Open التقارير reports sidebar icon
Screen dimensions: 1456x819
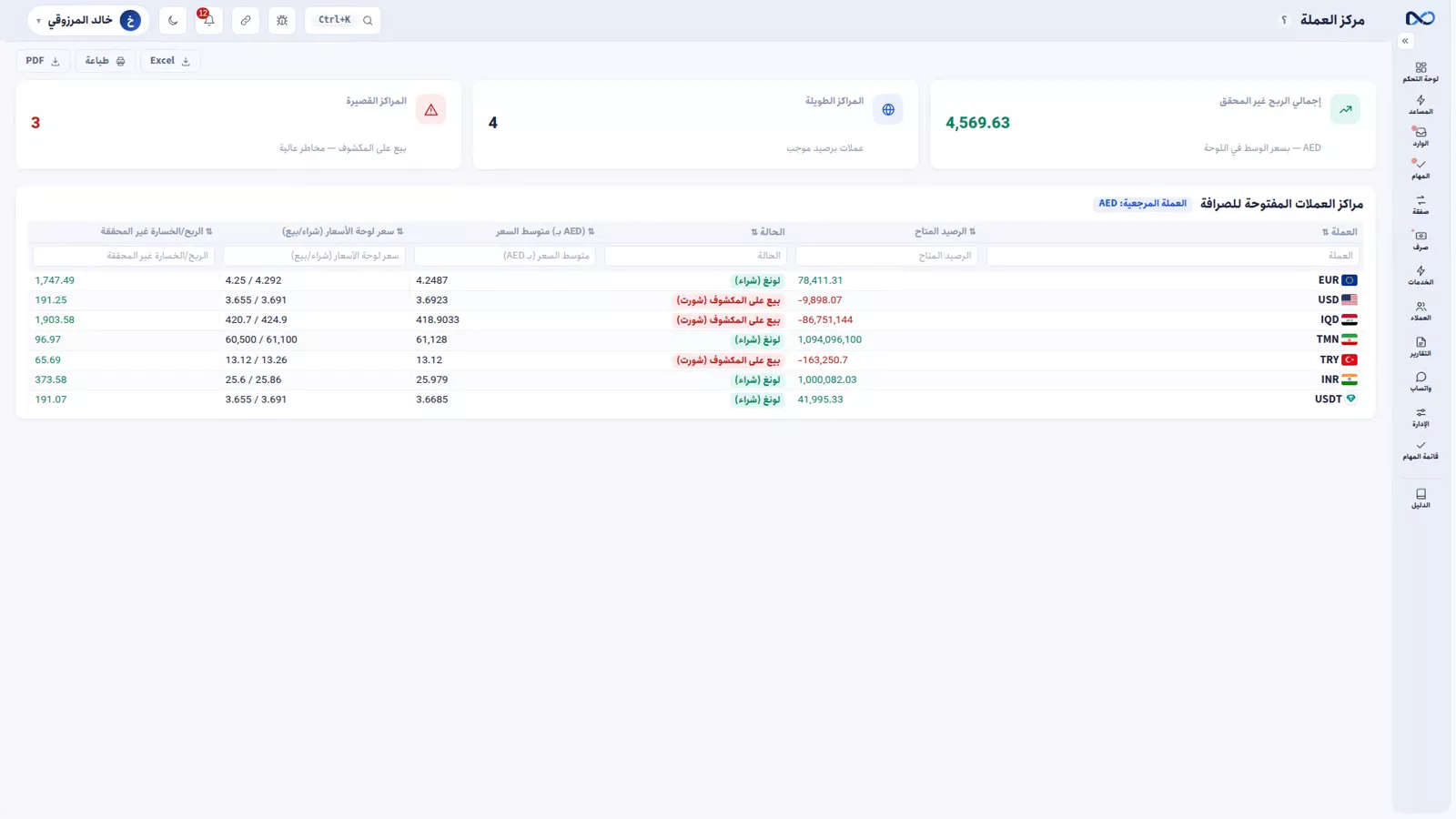1421,347
